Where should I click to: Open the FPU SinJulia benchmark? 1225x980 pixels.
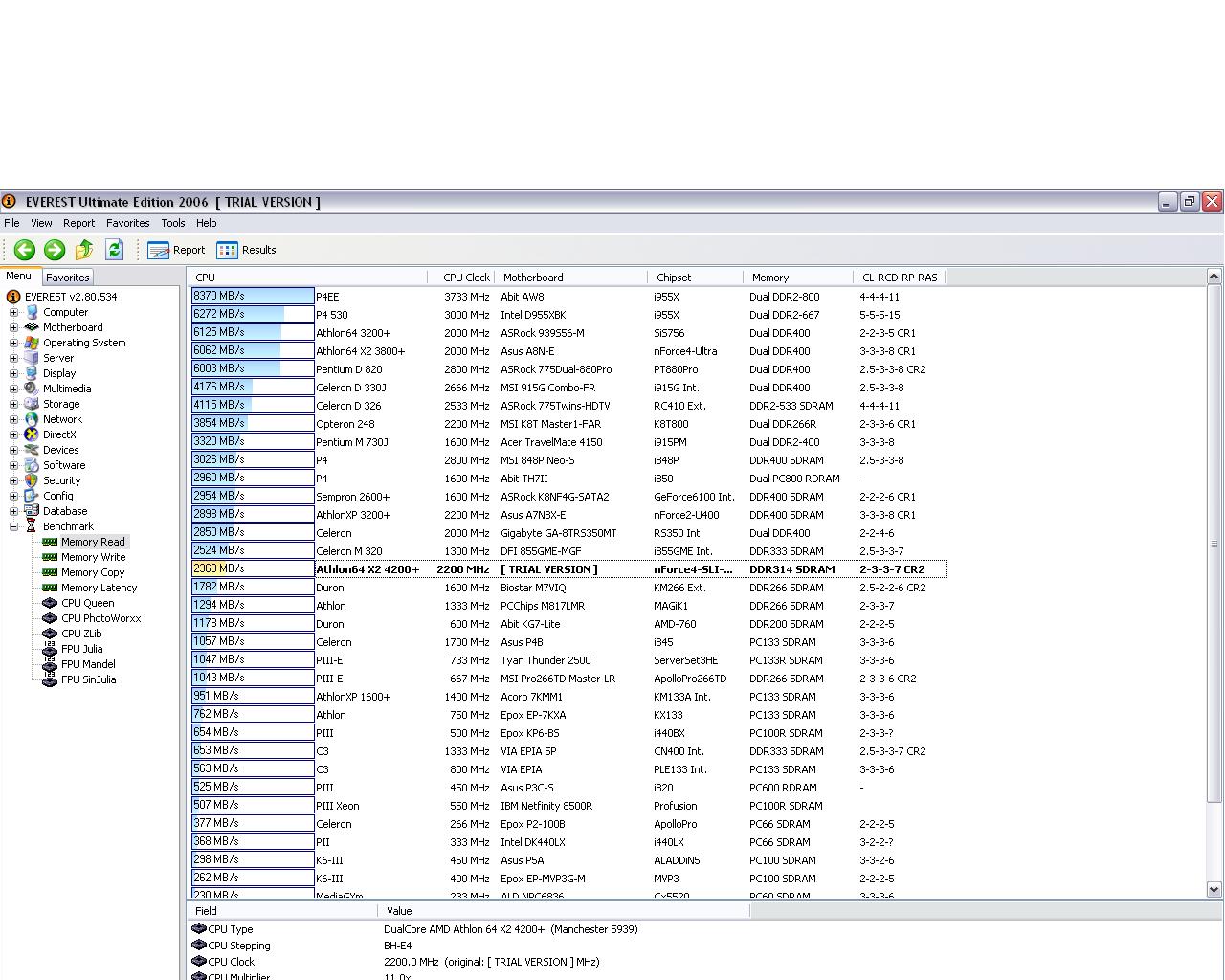[88, 679]
